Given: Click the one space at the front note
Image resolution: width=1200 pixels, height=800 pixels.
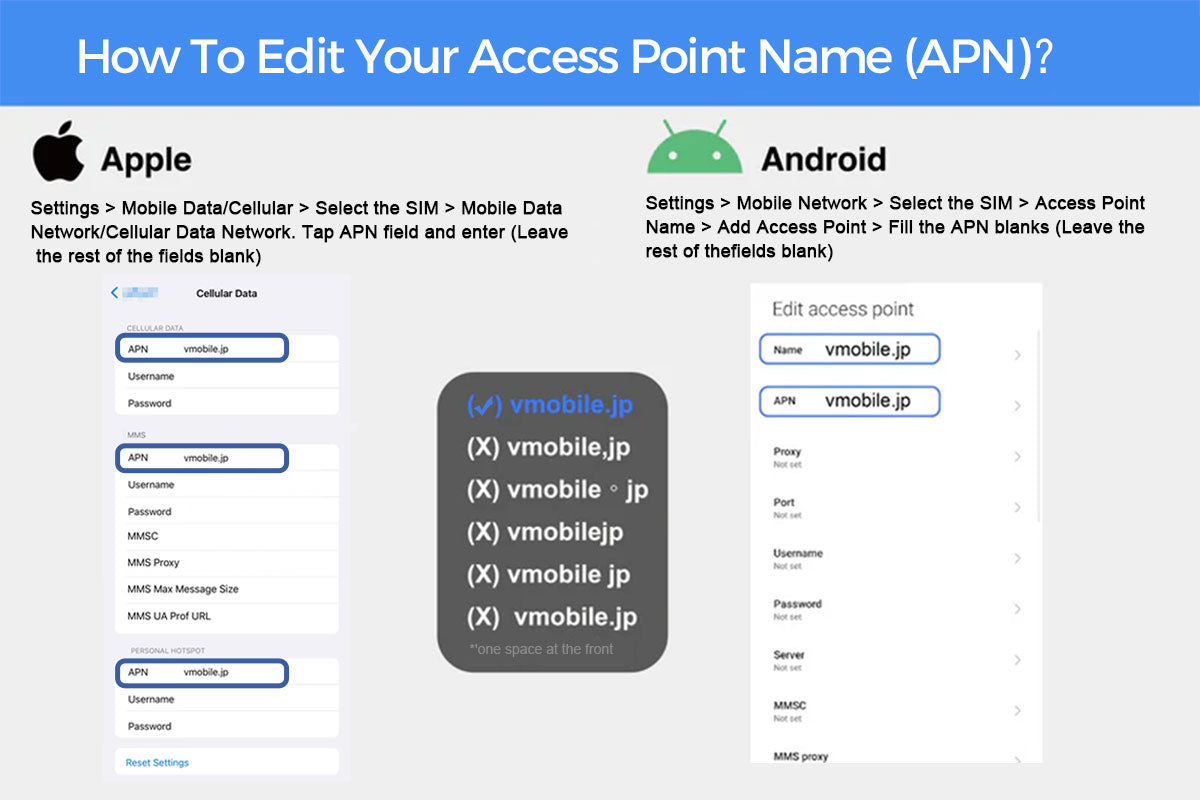Looking at the screenshot, I should click(541, 649).
